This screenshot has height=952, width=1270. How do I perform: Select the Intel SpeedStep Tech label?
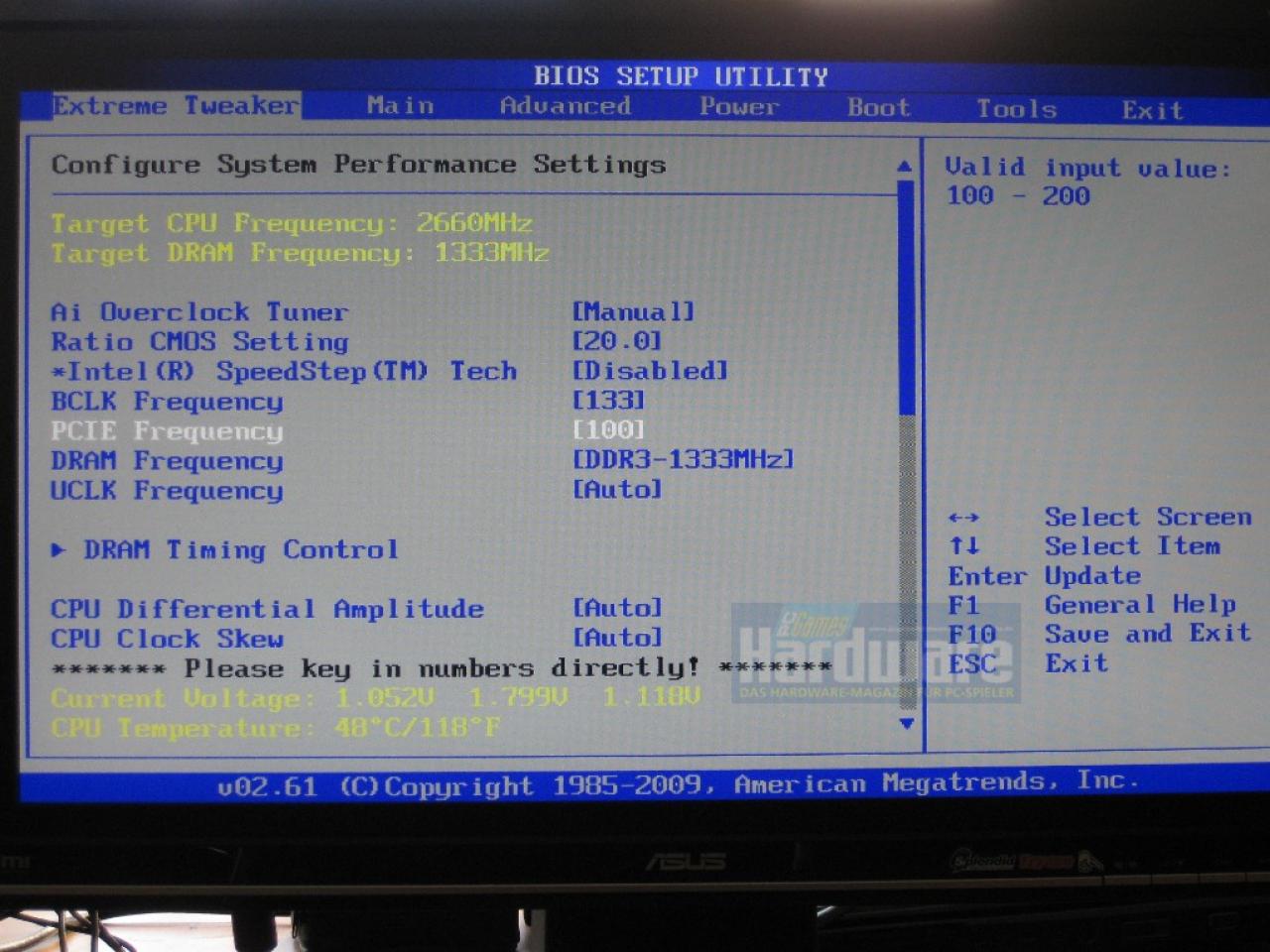[284, 372]
